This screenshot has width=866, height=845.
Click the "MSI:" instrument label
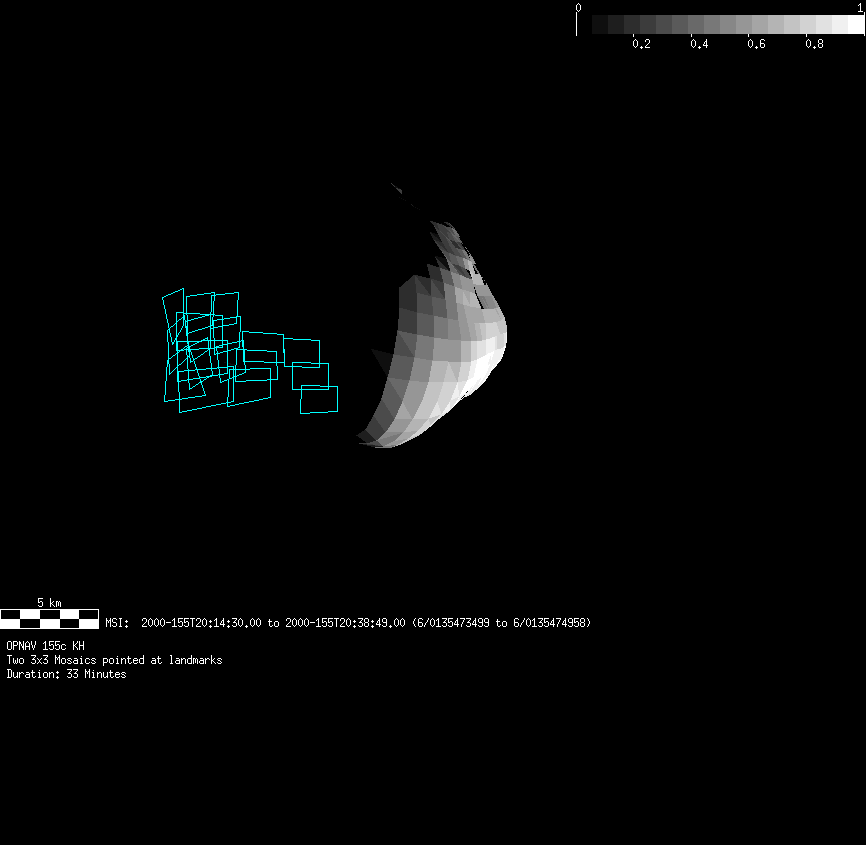pos(117,623)
